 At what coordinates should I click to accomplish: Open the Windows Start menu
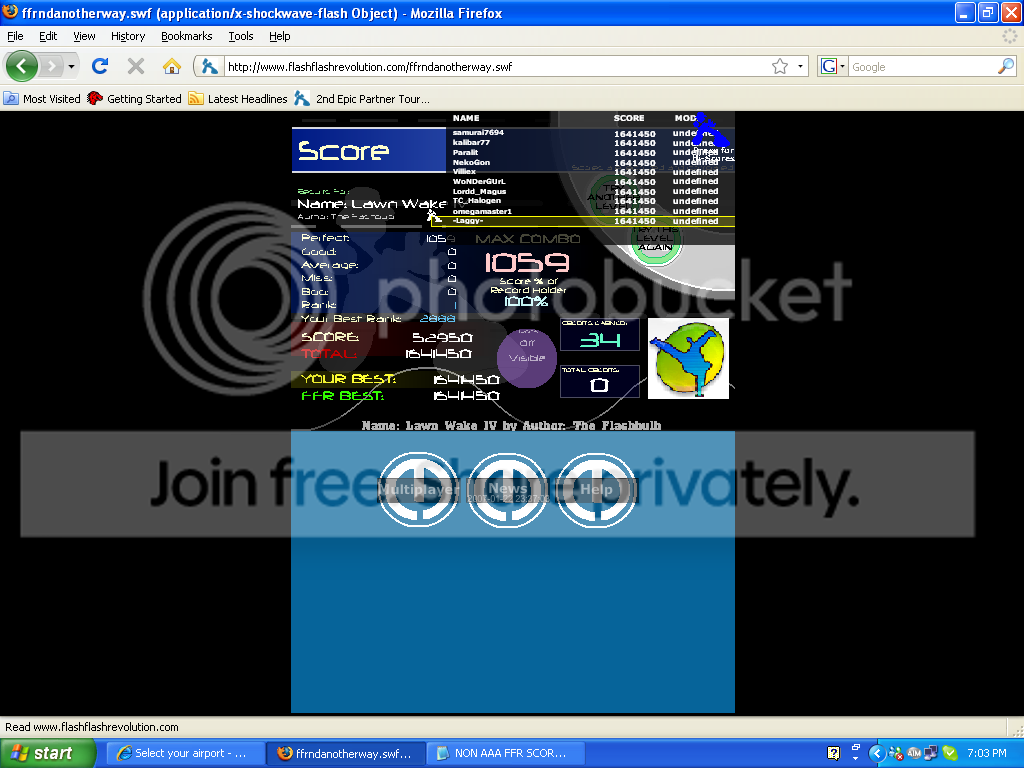(42, 753)
